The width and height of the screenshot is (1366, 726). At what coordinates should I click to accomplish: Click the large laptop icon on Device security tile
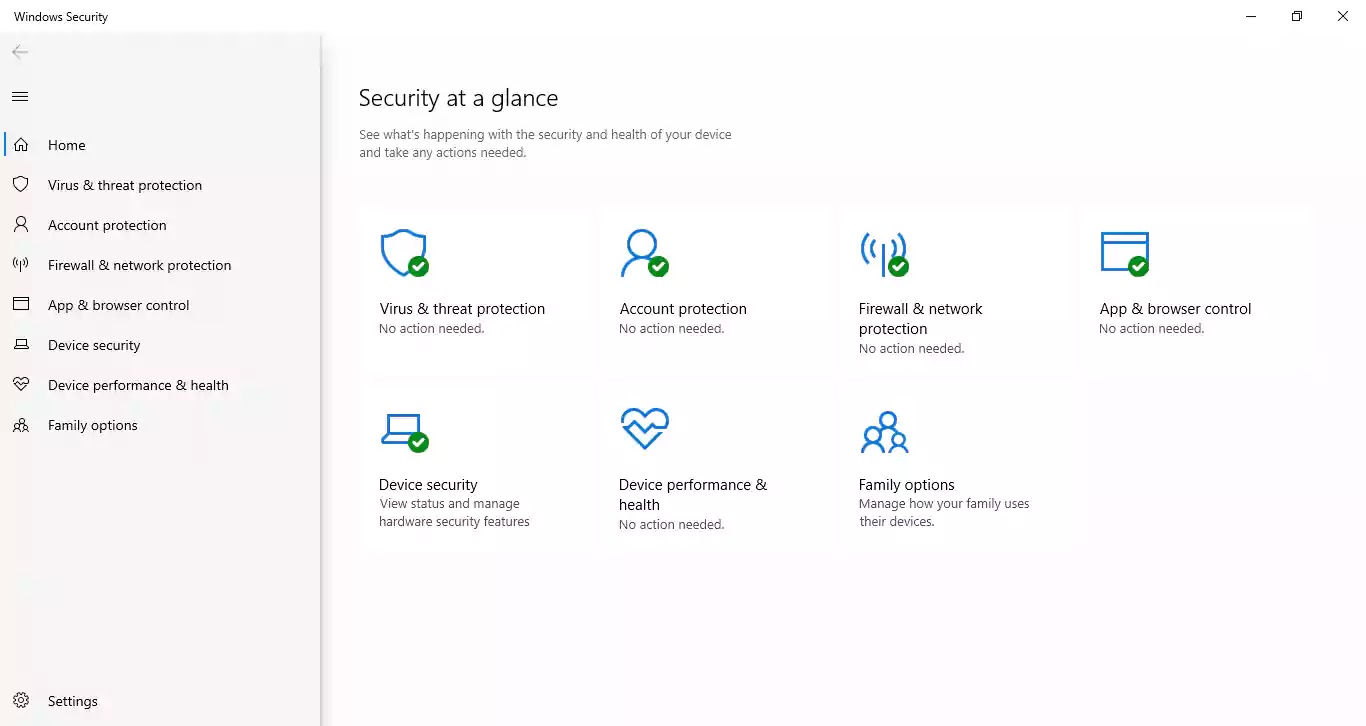click(404, 432)
